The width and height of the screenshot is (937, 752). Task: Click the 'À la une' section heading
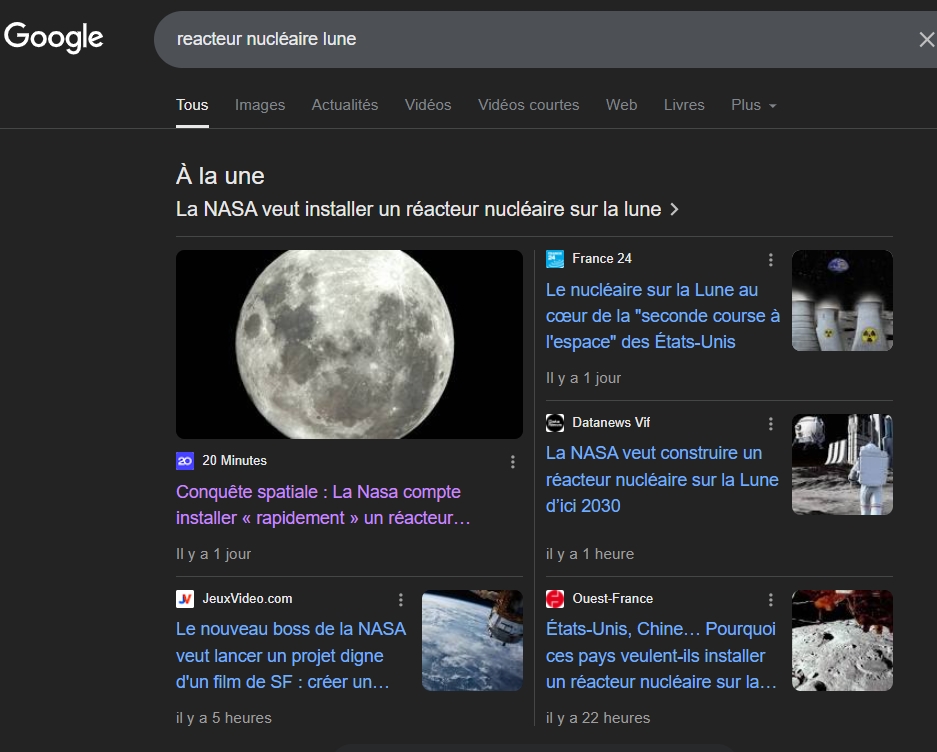(x=220, y=176)
